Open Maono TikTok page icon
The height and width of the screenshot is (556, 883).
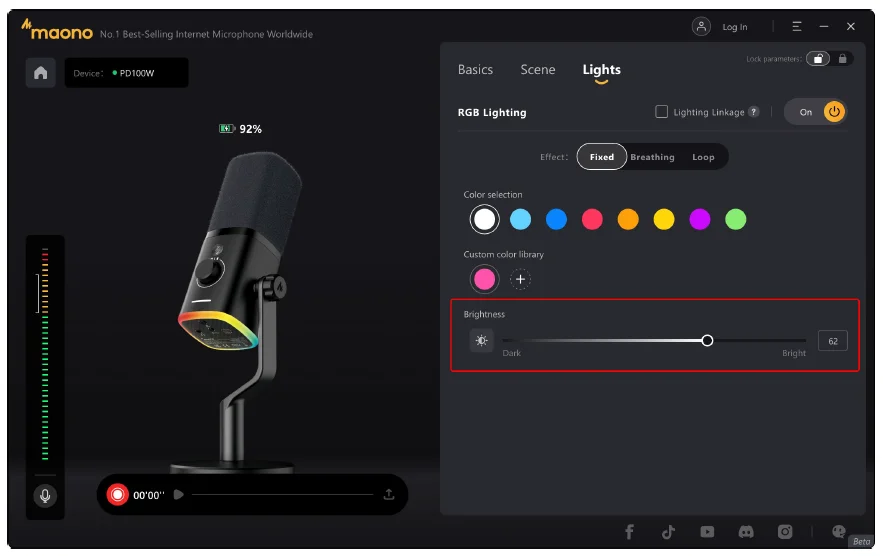click(668, 531)
